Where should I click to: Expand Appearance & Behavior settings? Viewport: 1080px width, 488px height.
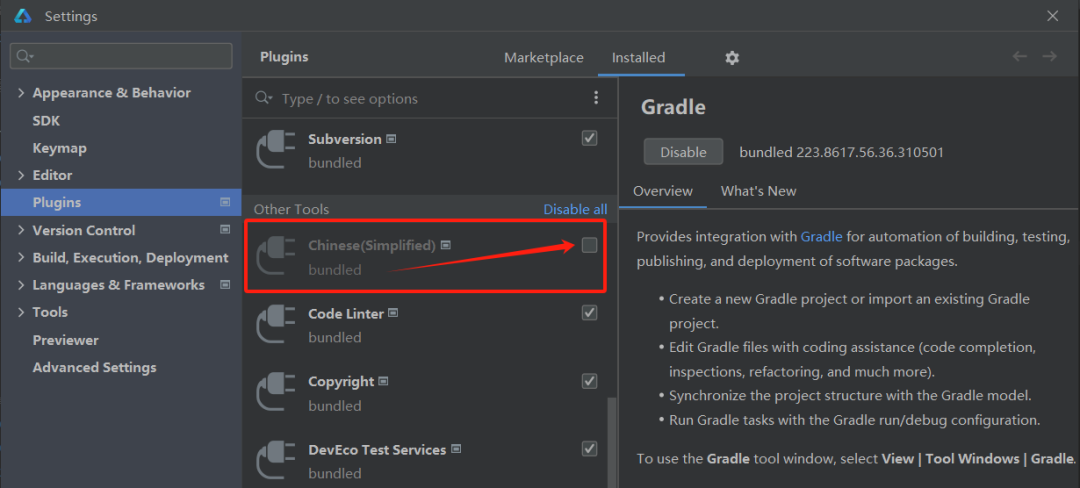pos(21,93)
